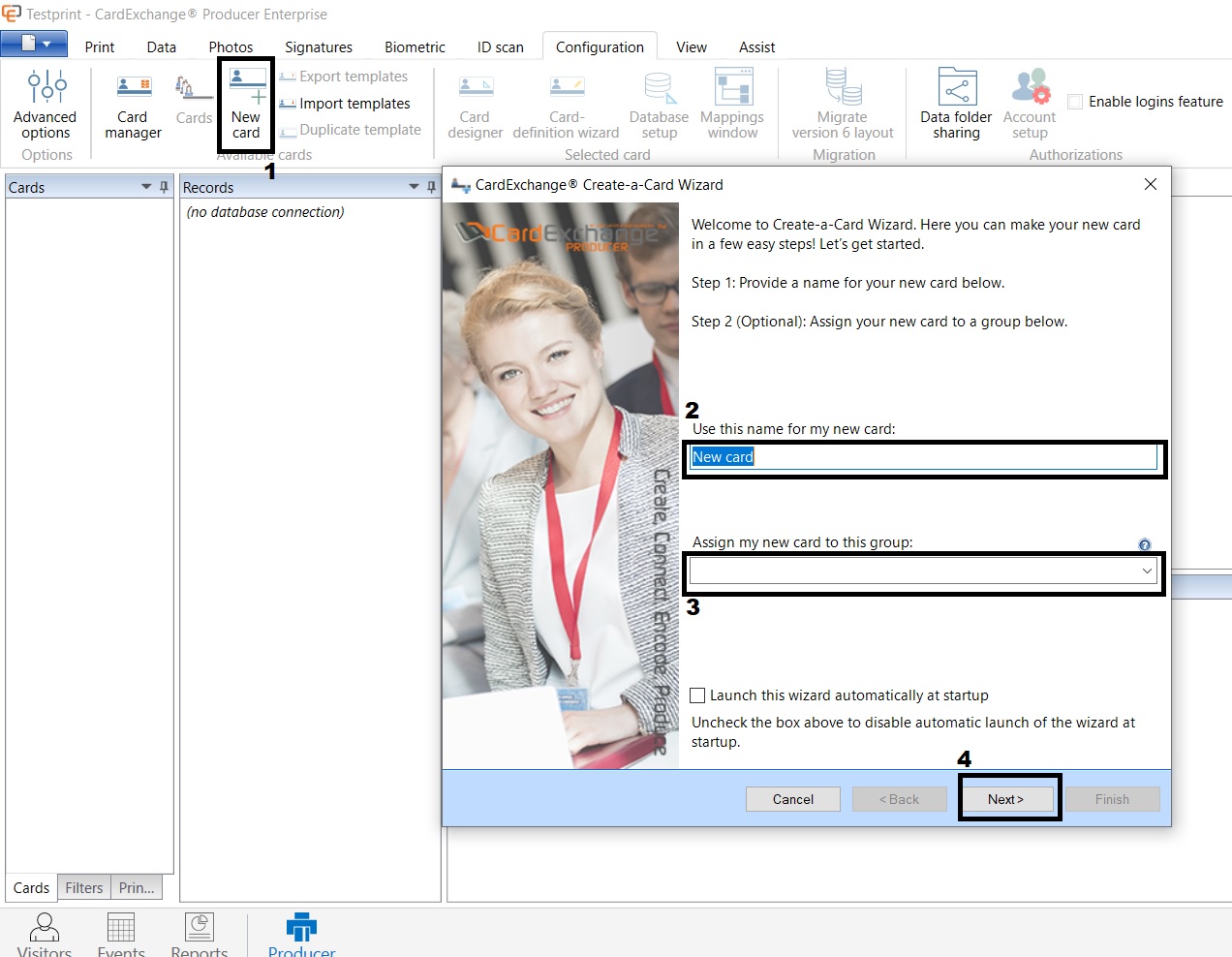Enable the logins feature checkbox
This screenshot has height=957, width=1232.
pyautogui.click(x=1075, y=102)
